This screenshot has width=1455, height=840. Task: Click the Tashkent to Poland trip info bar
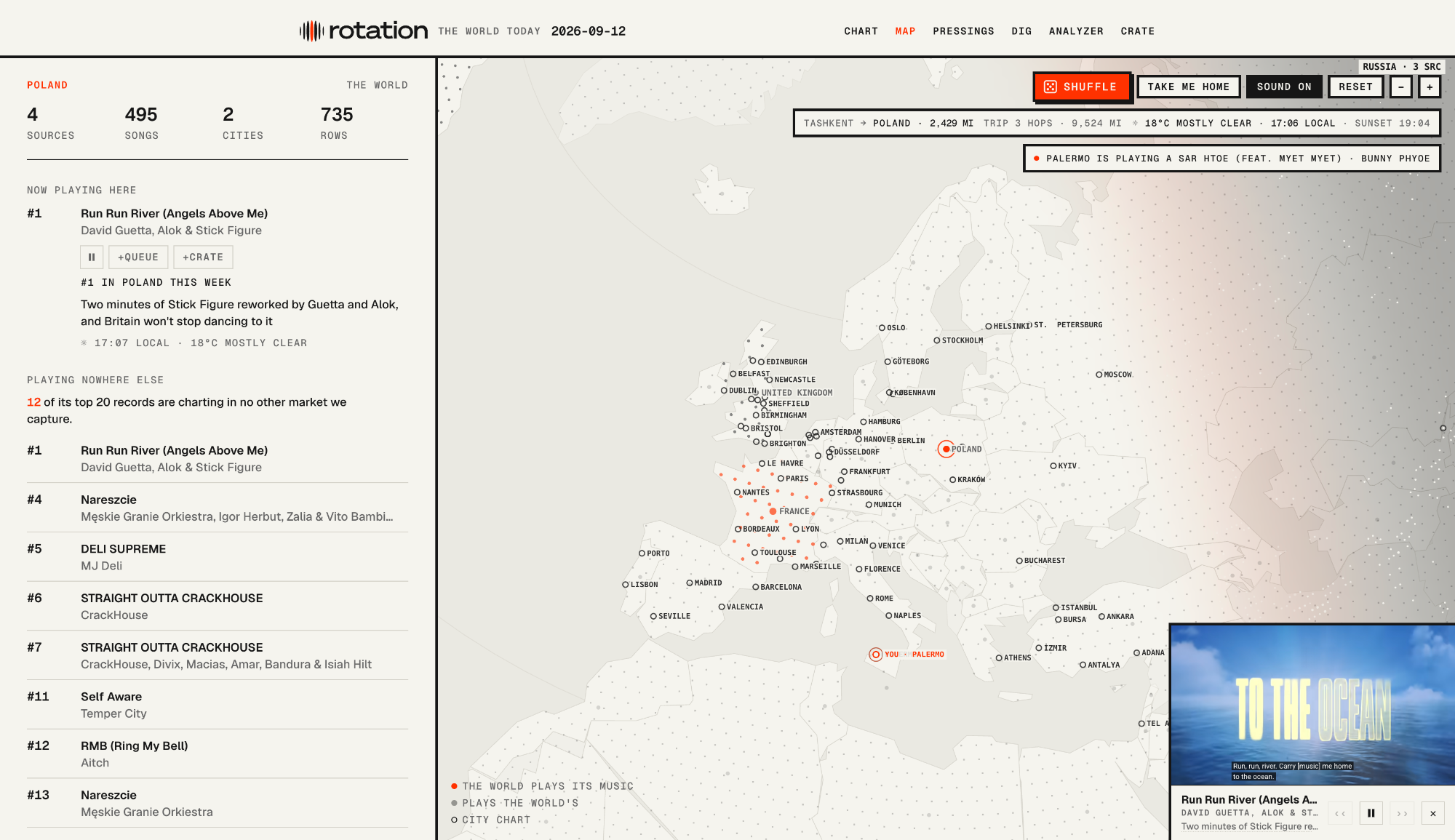click(x=1117, y=123)
